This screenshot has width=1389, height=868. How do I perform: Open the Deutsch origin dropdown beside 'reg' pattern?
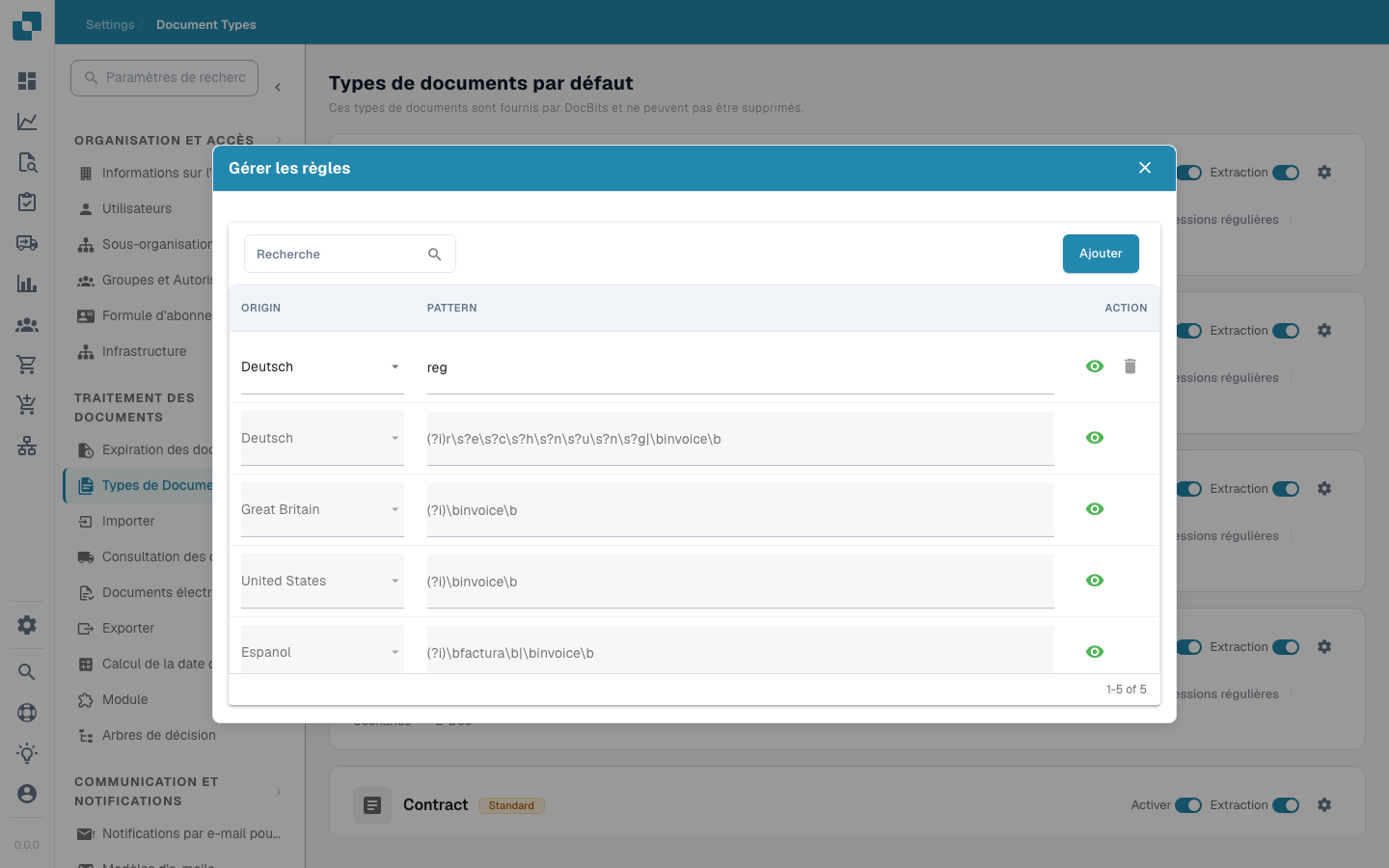(322, 367)
